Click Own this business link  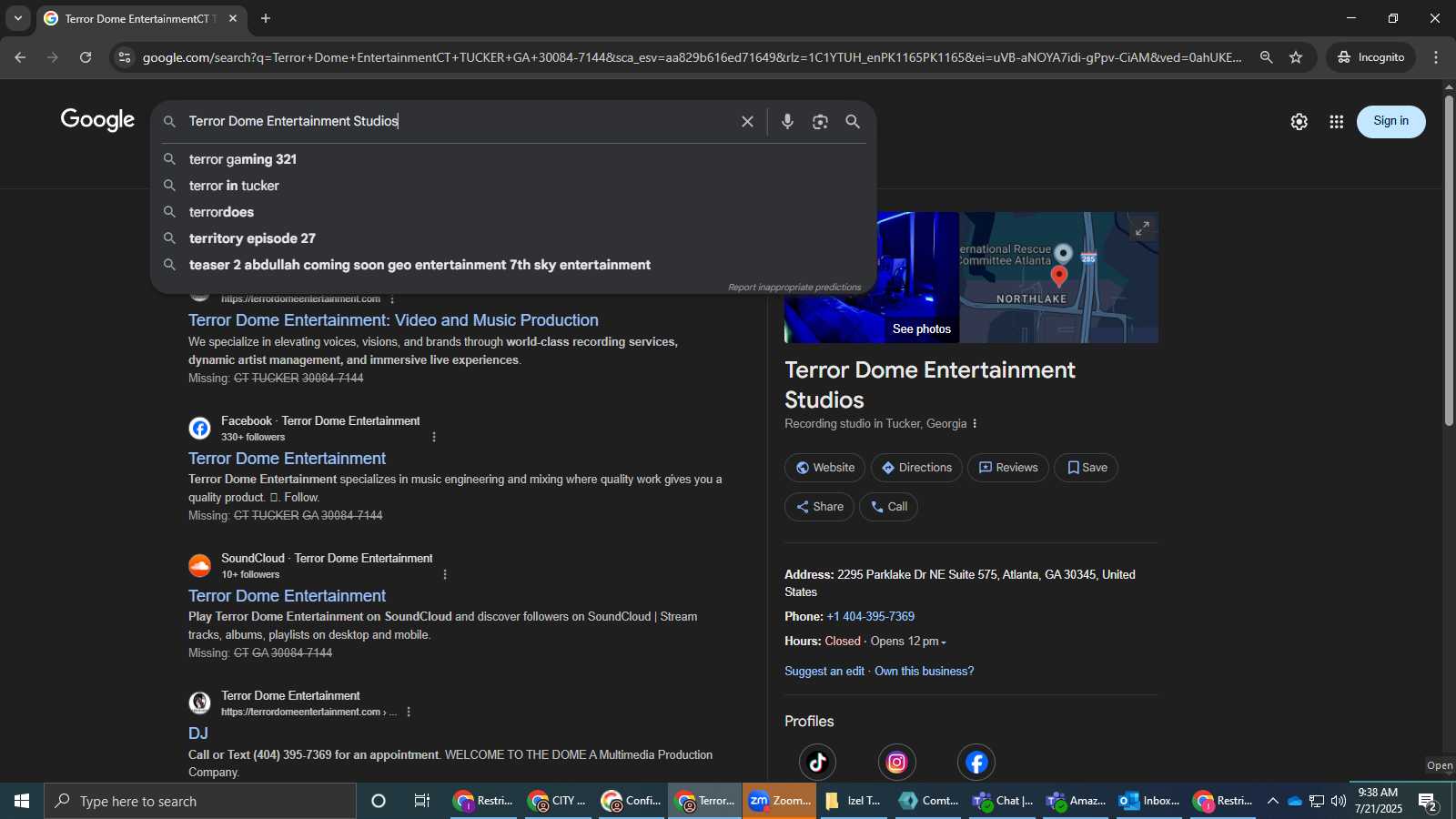point(924,672)
